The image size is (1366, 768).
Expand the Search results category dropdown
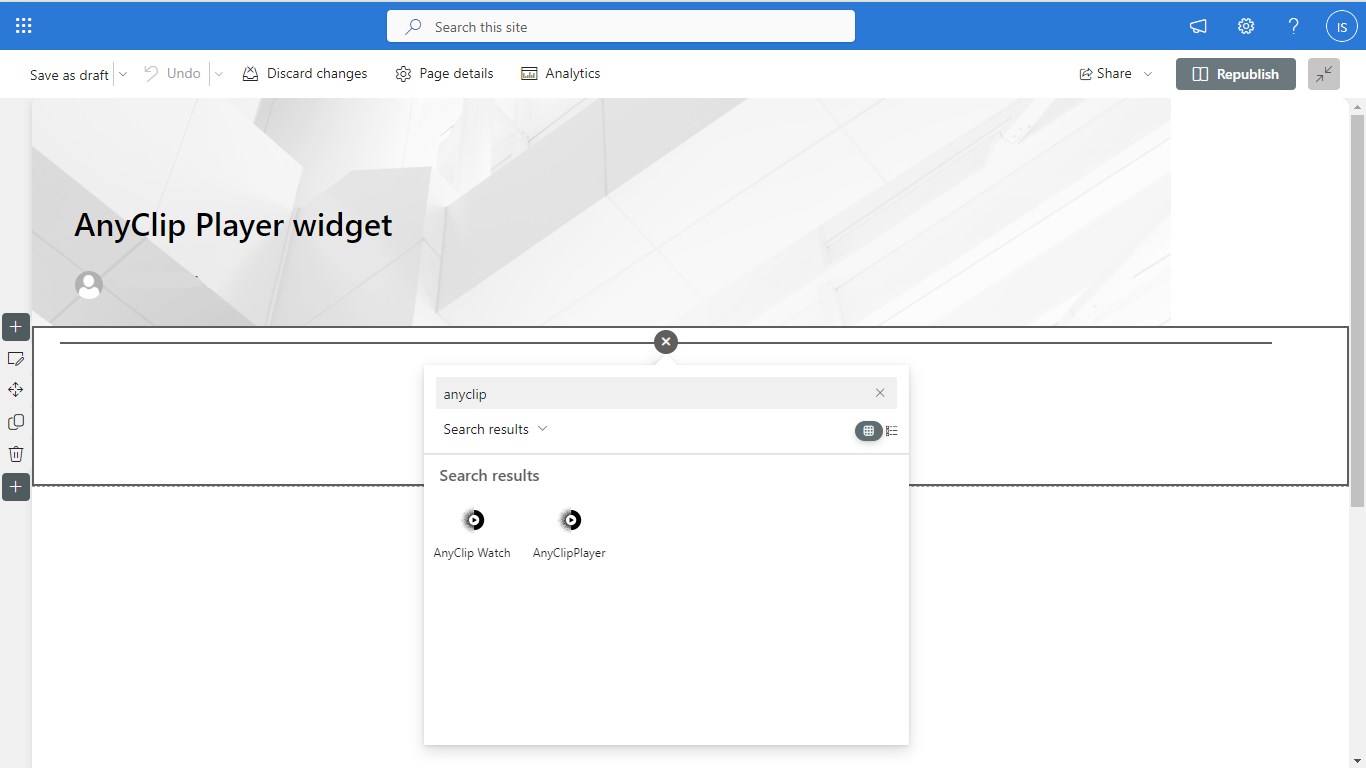(x=496, y=429)
